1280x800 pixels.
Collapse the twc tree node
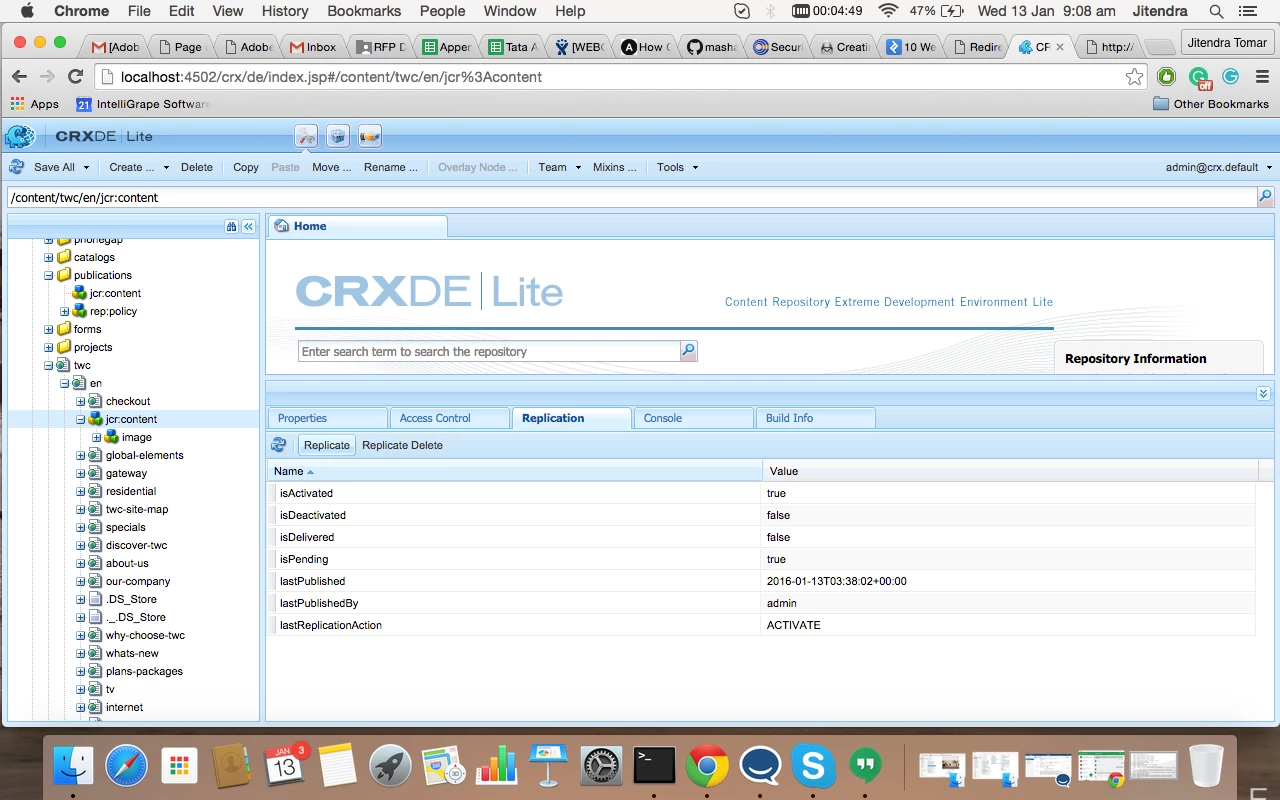49,365
